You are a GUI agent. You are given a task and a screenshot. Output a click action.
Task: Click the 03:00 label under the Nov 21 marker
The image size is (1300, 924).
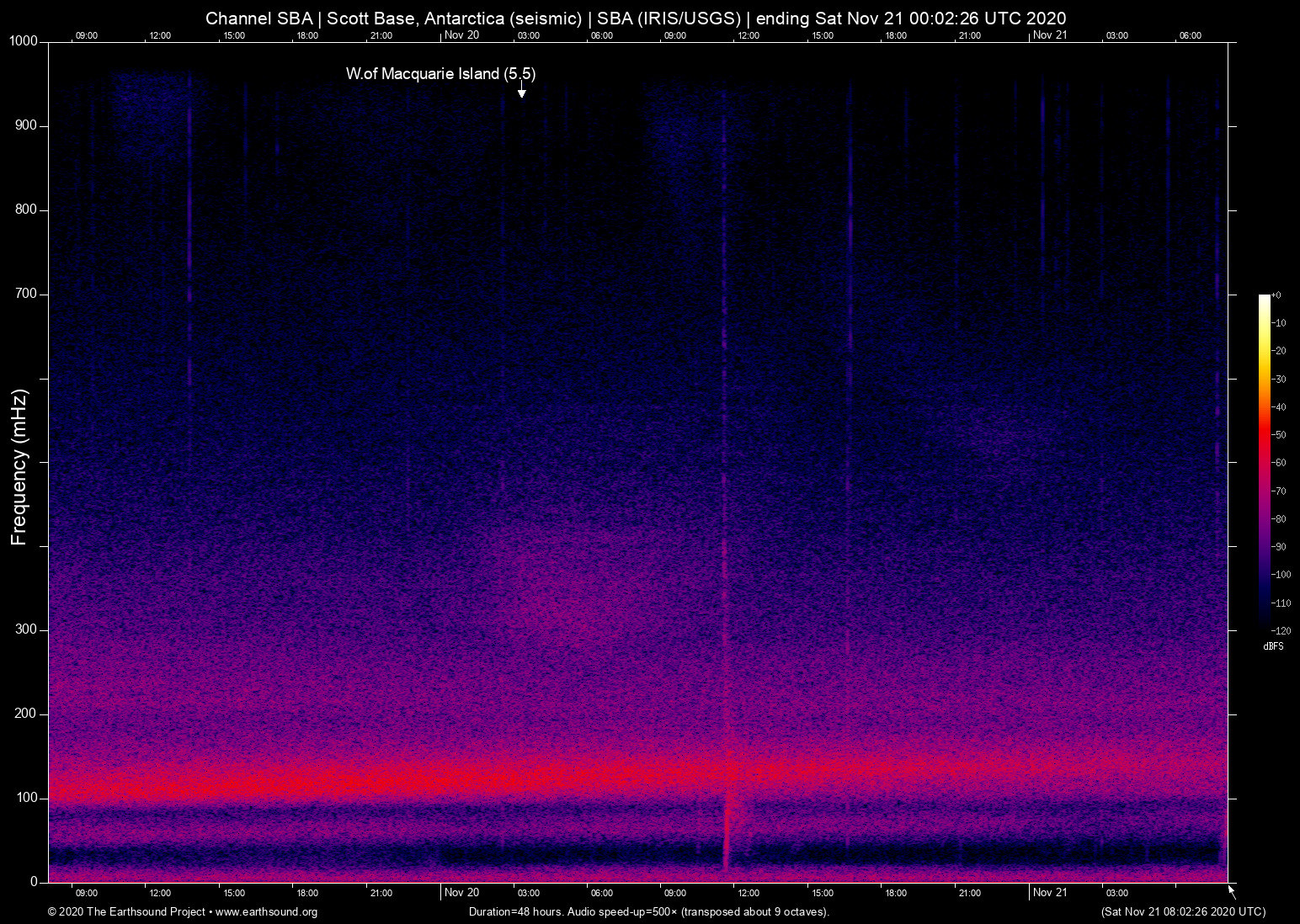point(1116,893)
